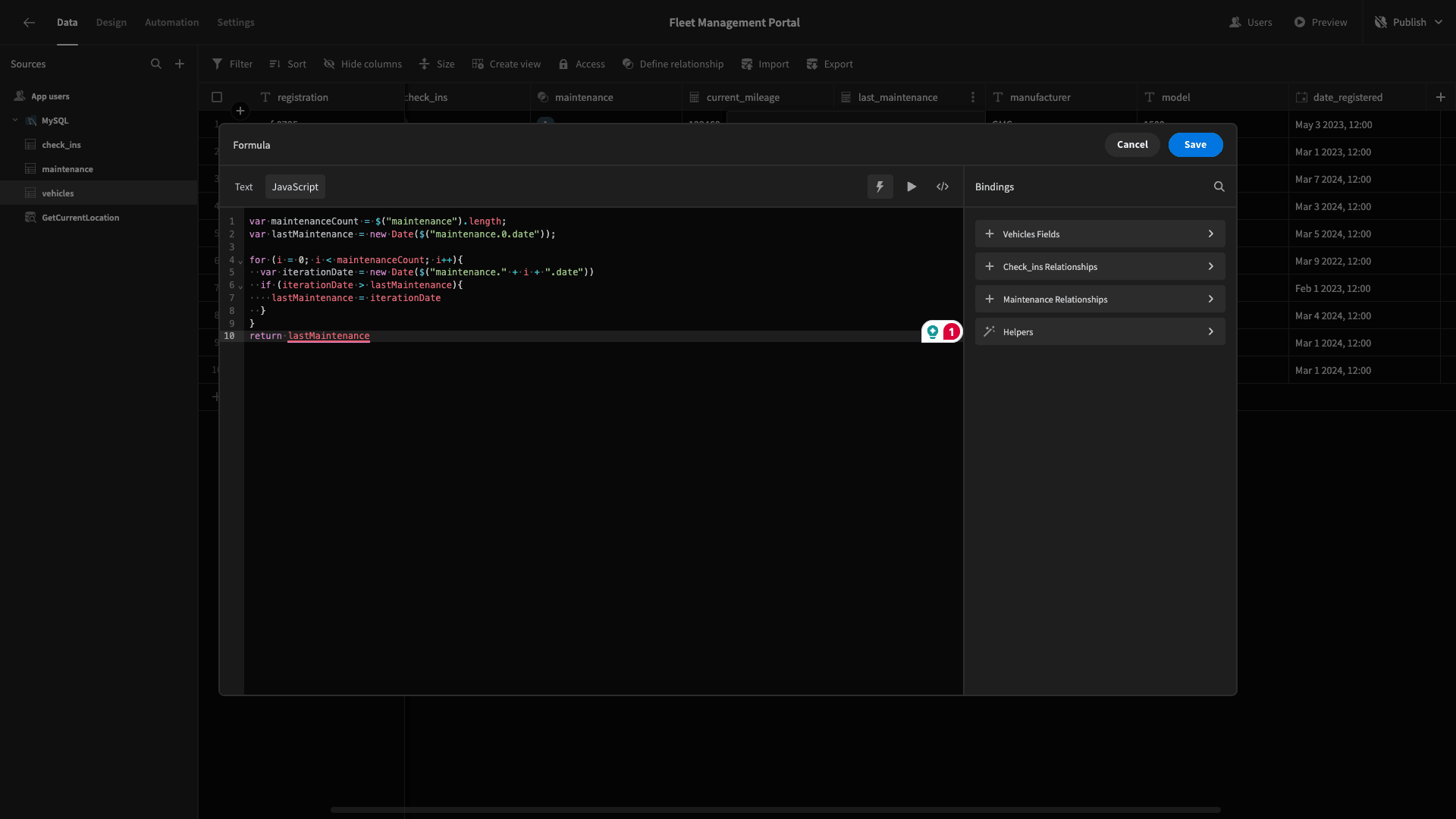Switch to the Automation tab
Screen dimensions: 1456x819
tap(171, 23)
